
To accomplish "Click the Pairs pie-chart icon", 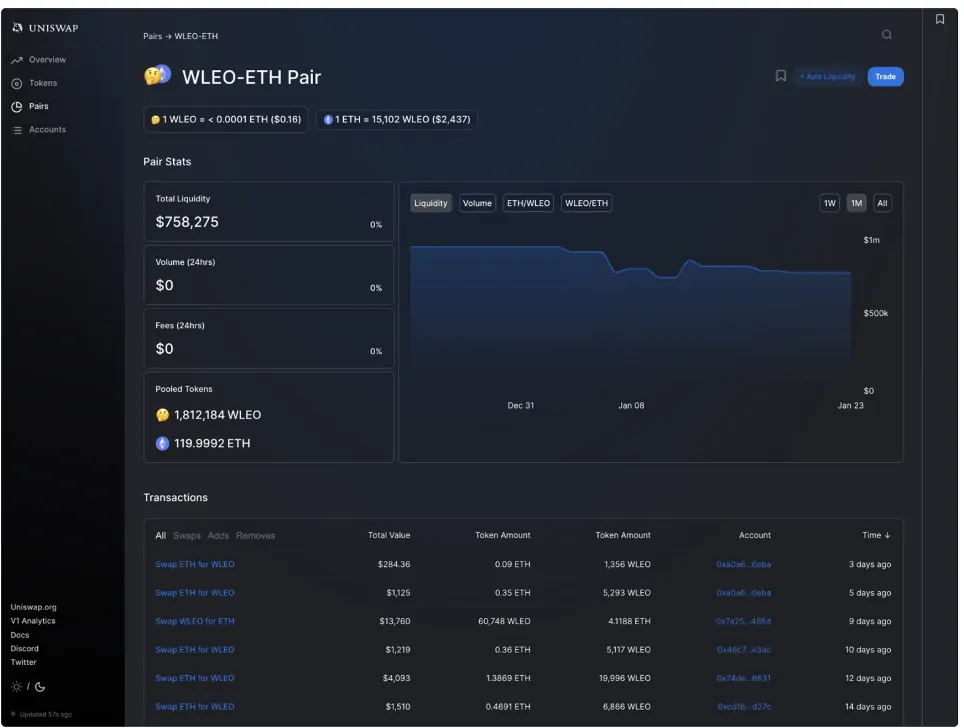I will click(x=17, y=106).
